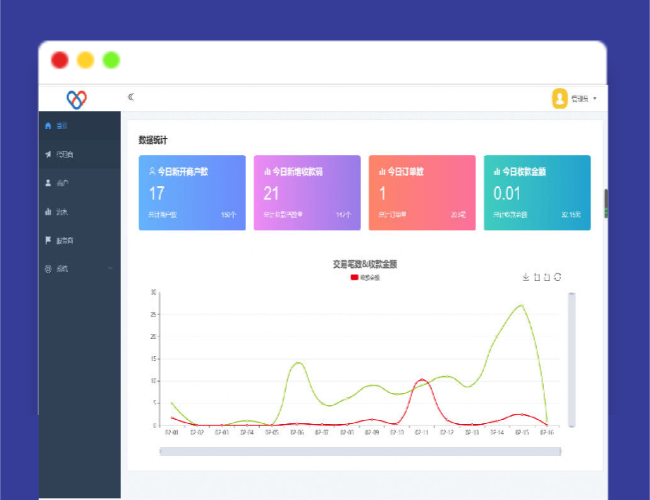Click the chart refresh/restore icon
The height and width of the screenshot is (500, 650).
pyautogui.click(x=558, y=277)
